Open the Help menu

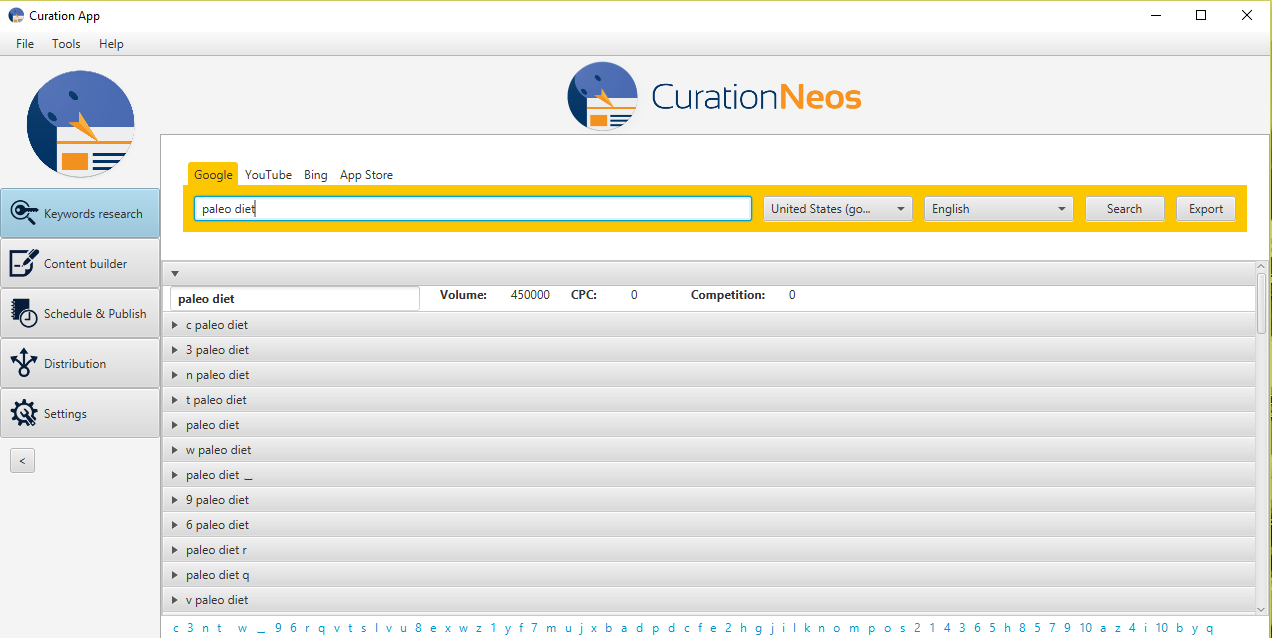point(111,44)
